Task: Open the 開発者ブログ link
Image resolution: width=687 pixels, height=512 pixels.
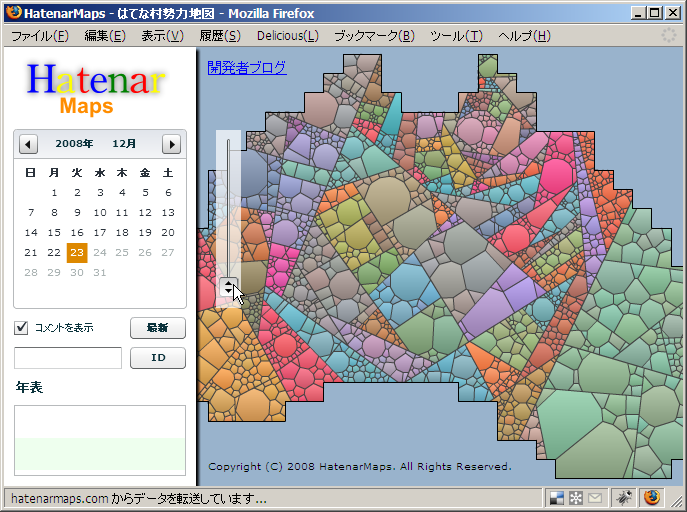Action: [x=247, y=67]
